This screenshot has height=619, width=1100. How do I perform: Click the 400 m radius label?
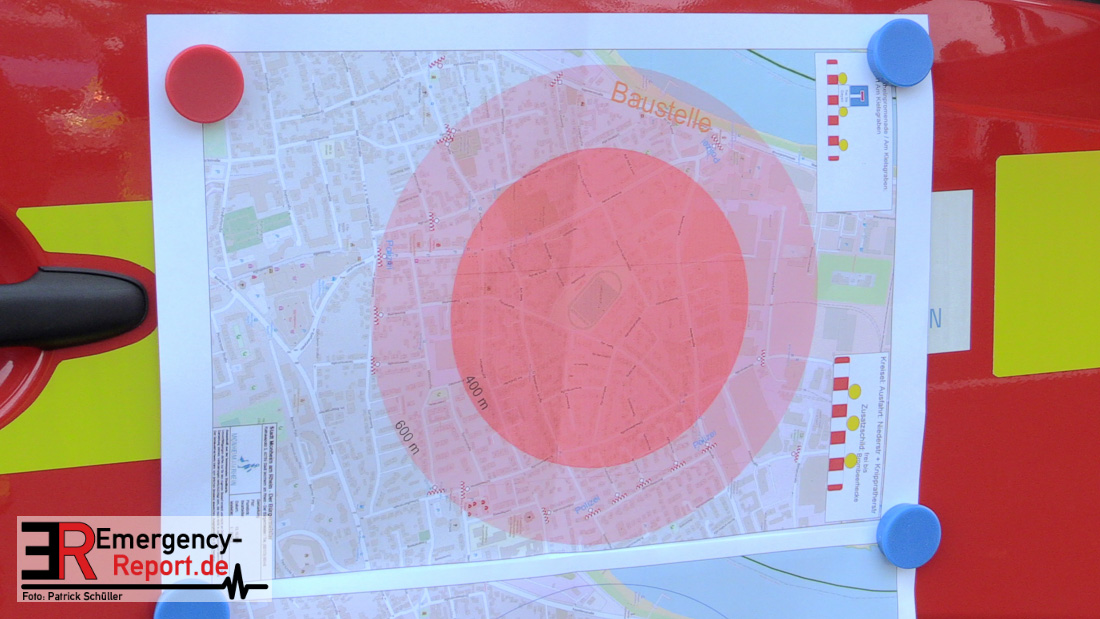tap(478, 393)
